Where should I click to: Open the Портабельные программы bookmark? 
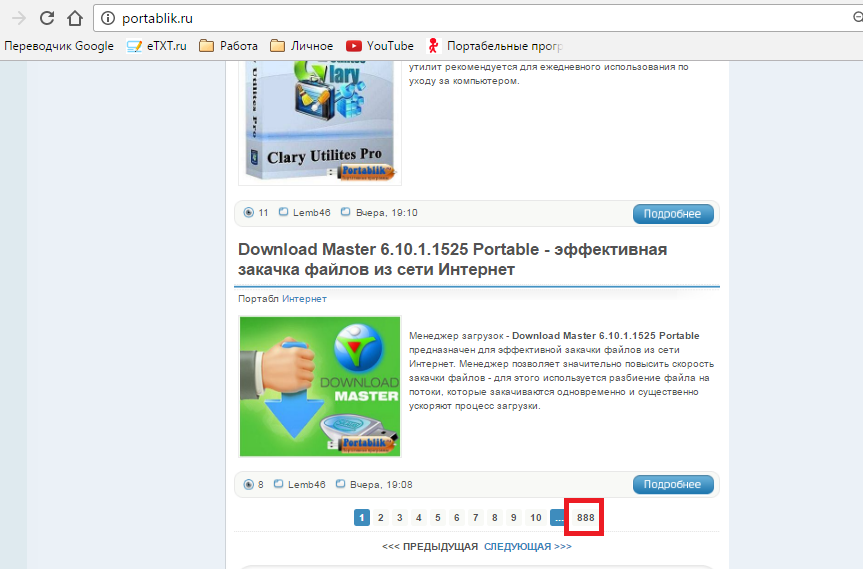(495, 46)
